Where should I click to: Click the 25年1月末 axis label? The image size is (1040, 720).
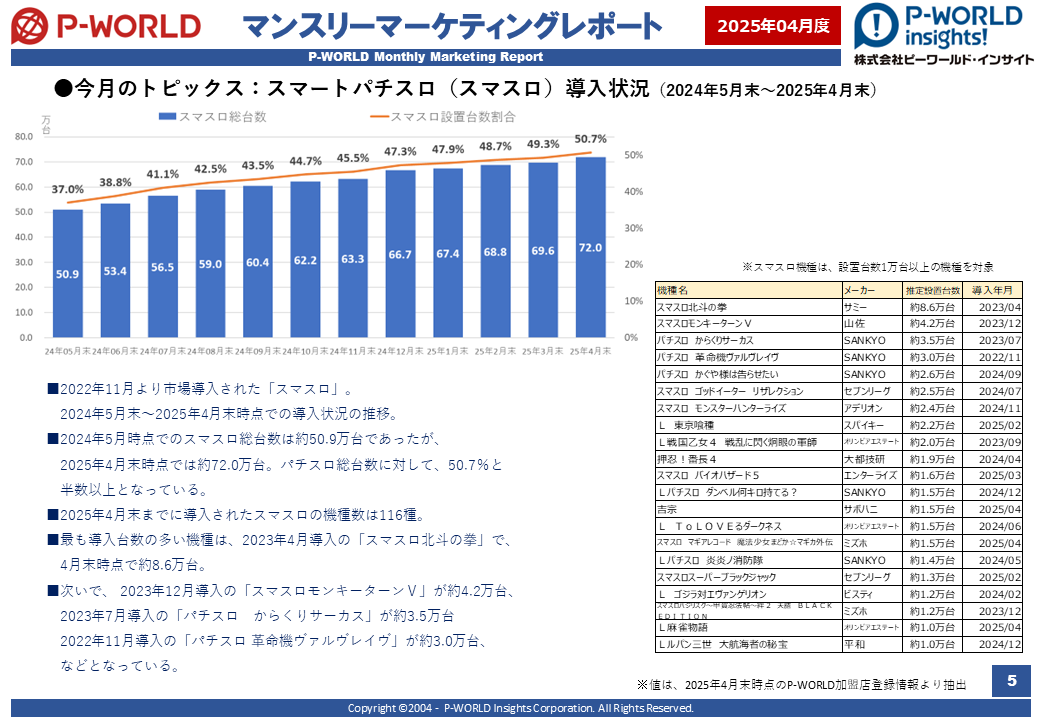(448, 351)
